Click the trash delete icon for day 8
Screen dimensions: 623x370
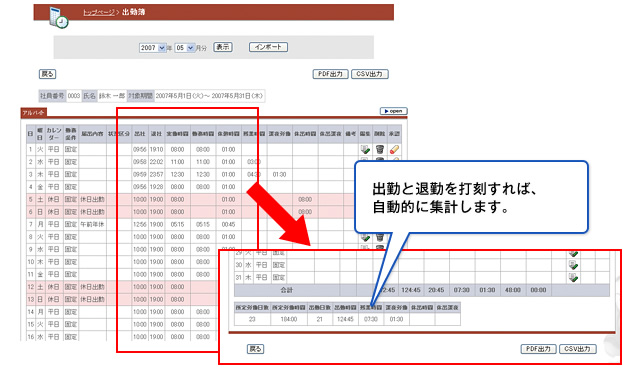pos(380,237)
